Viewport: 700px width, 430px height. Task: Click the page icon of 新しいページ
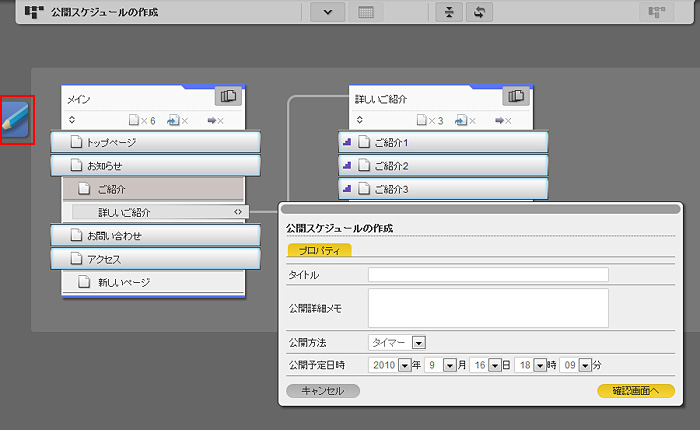click(84, 282)
